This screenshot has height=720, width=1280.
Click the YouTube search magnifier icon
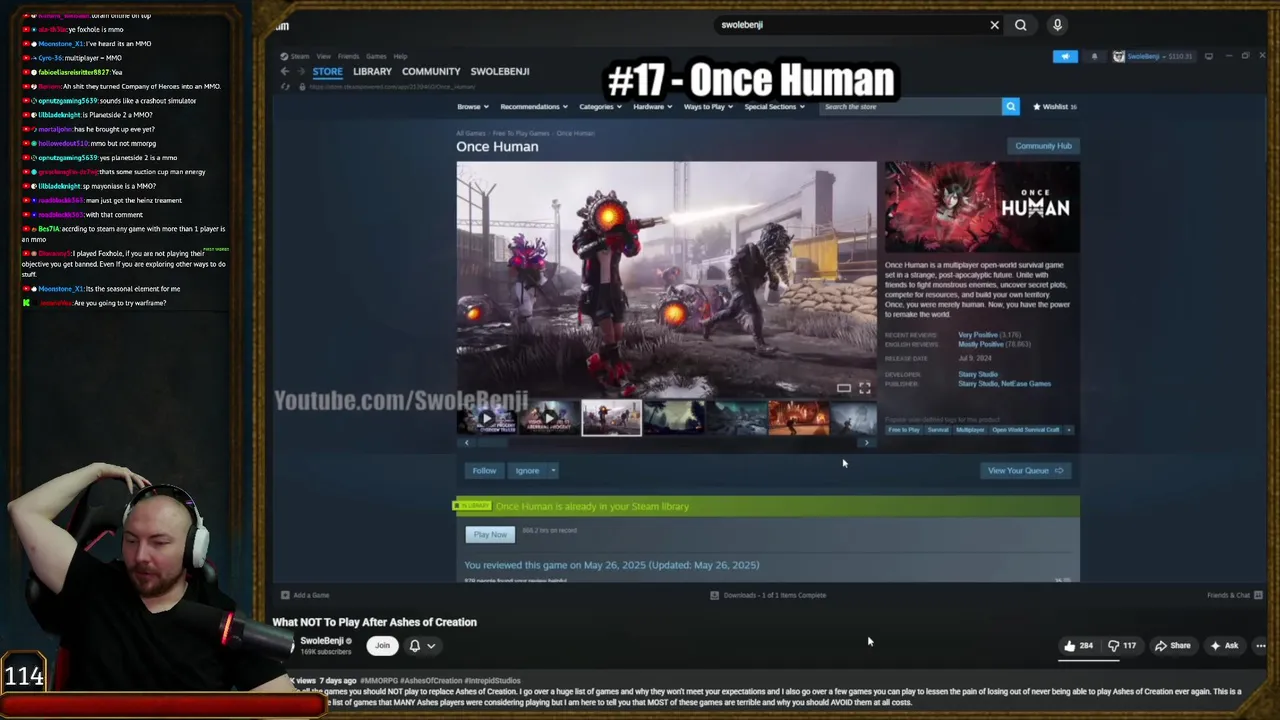click(x=1020, y=25)
